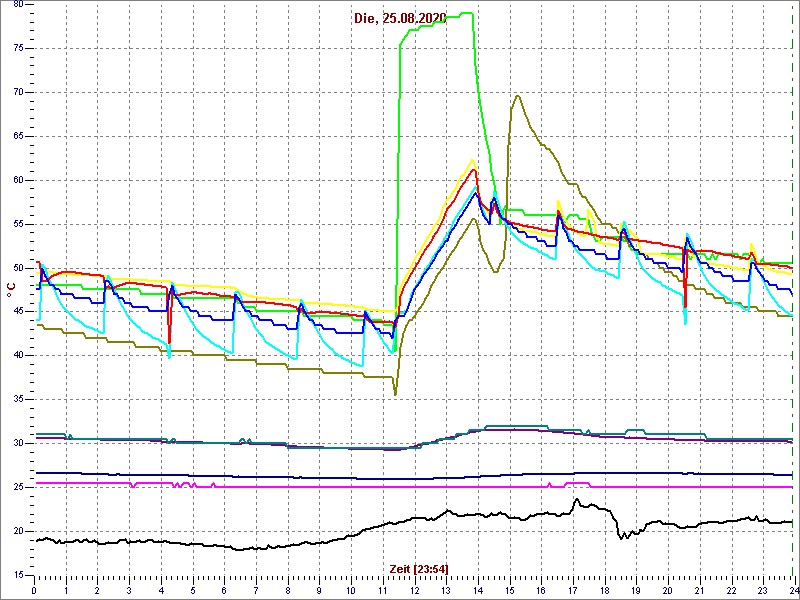Click the hour label '6' on the time axis
The width and height of the screenshot is (800, 600).
click(x=224, y=588)
